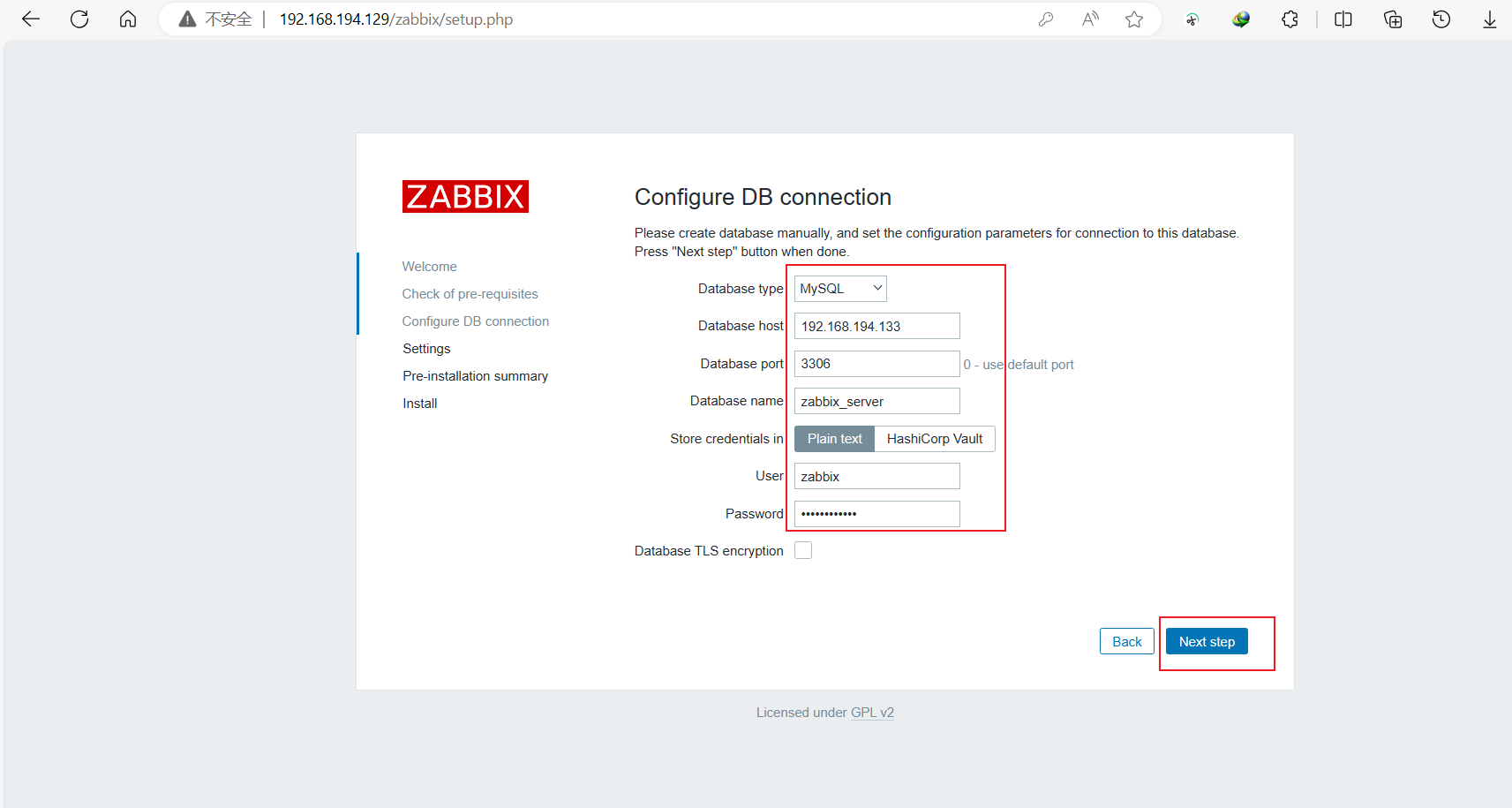Activate the read aloud icon
This screenshot has width=1512, height=808.
[x=1090, y=19]
